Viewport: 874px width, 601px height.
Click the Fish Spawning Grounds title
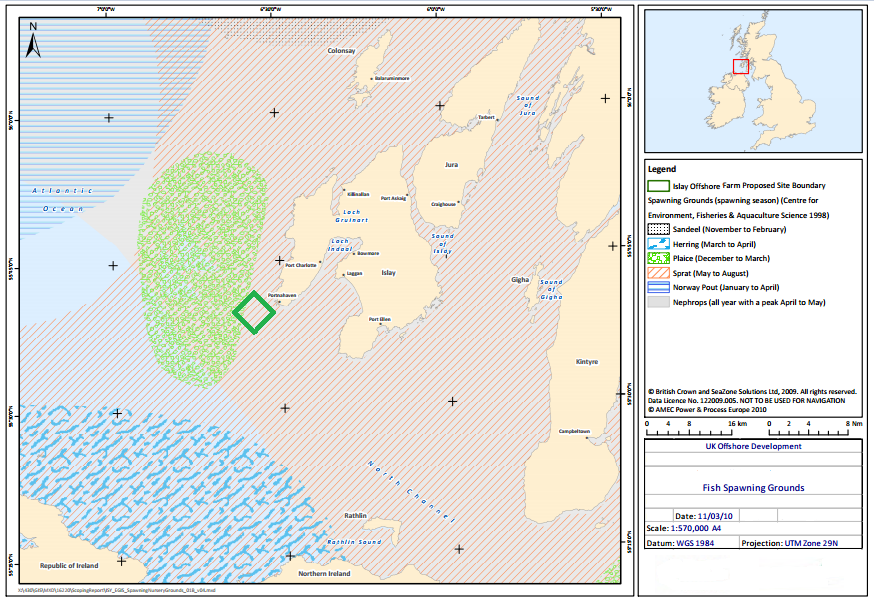(x=752, y=488)
